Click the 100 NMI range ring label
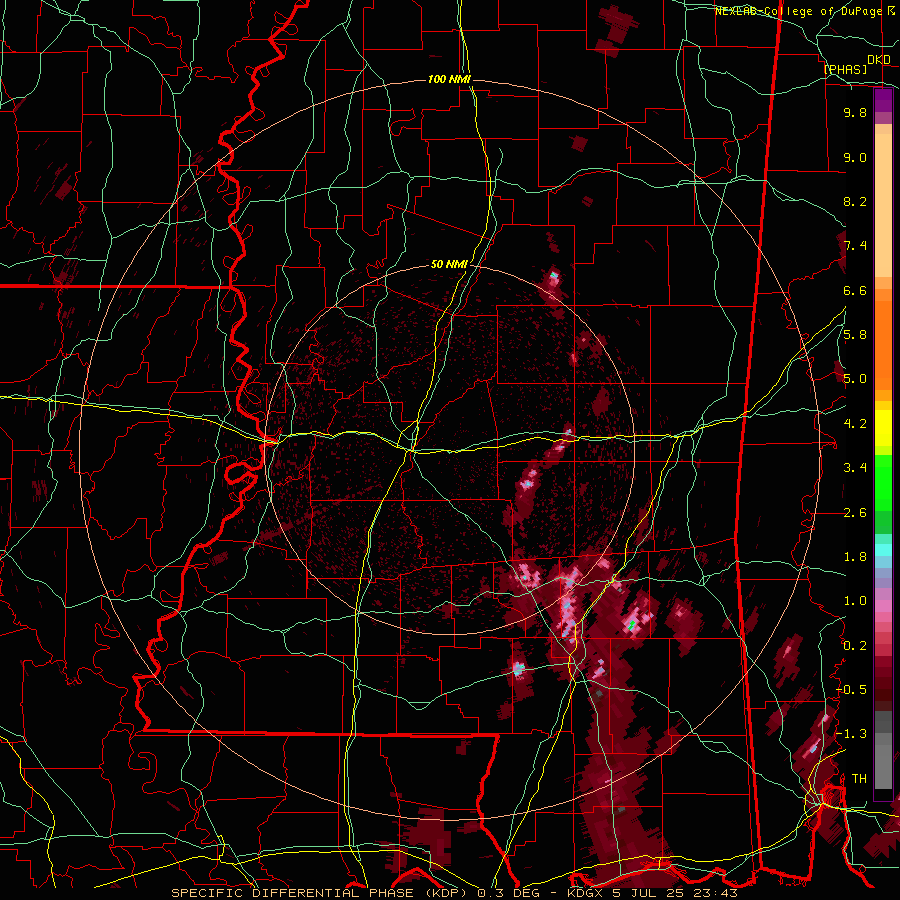Viewport: 900px width, 900px height. tap(449, 79)
